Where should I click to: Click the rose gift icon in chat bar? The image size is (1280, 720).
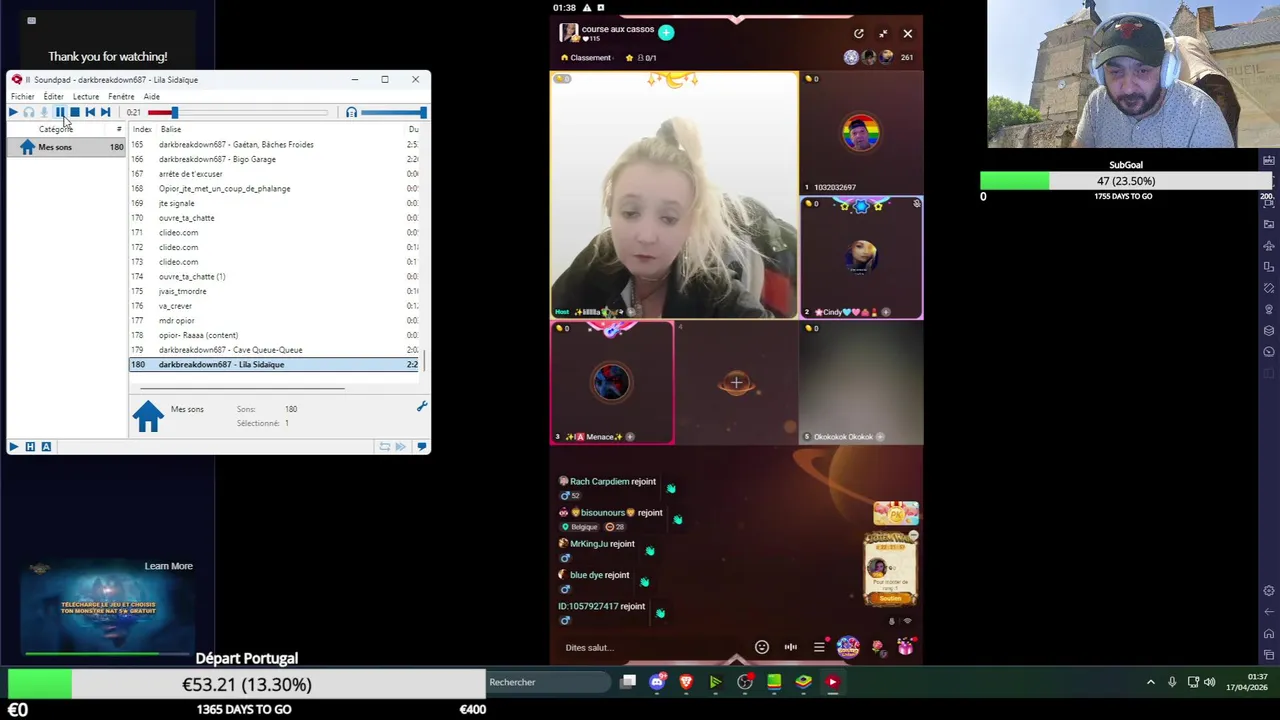[x=878, y=647]
